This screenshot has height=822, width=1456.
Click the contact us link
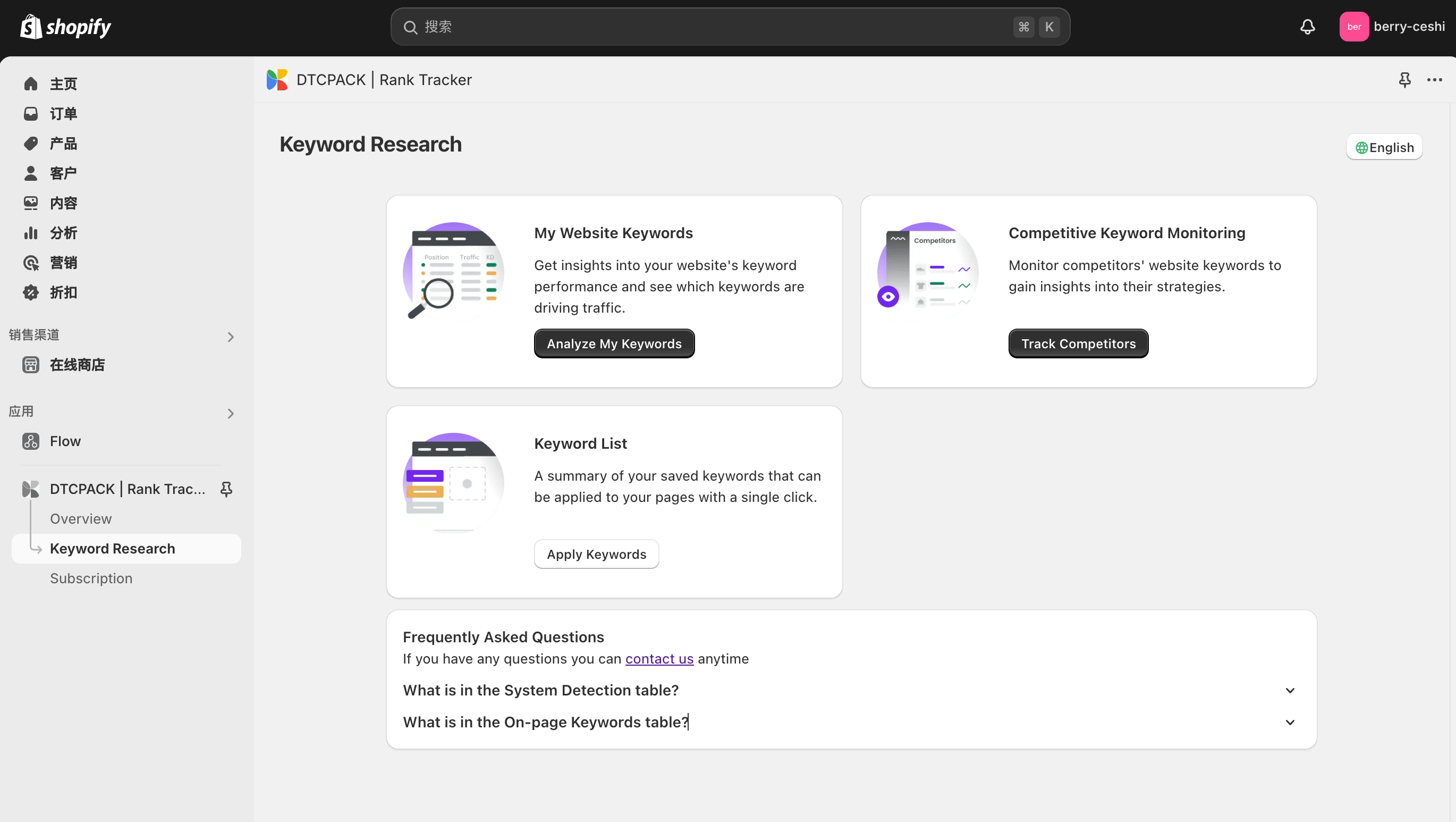[x=659, y=659]
